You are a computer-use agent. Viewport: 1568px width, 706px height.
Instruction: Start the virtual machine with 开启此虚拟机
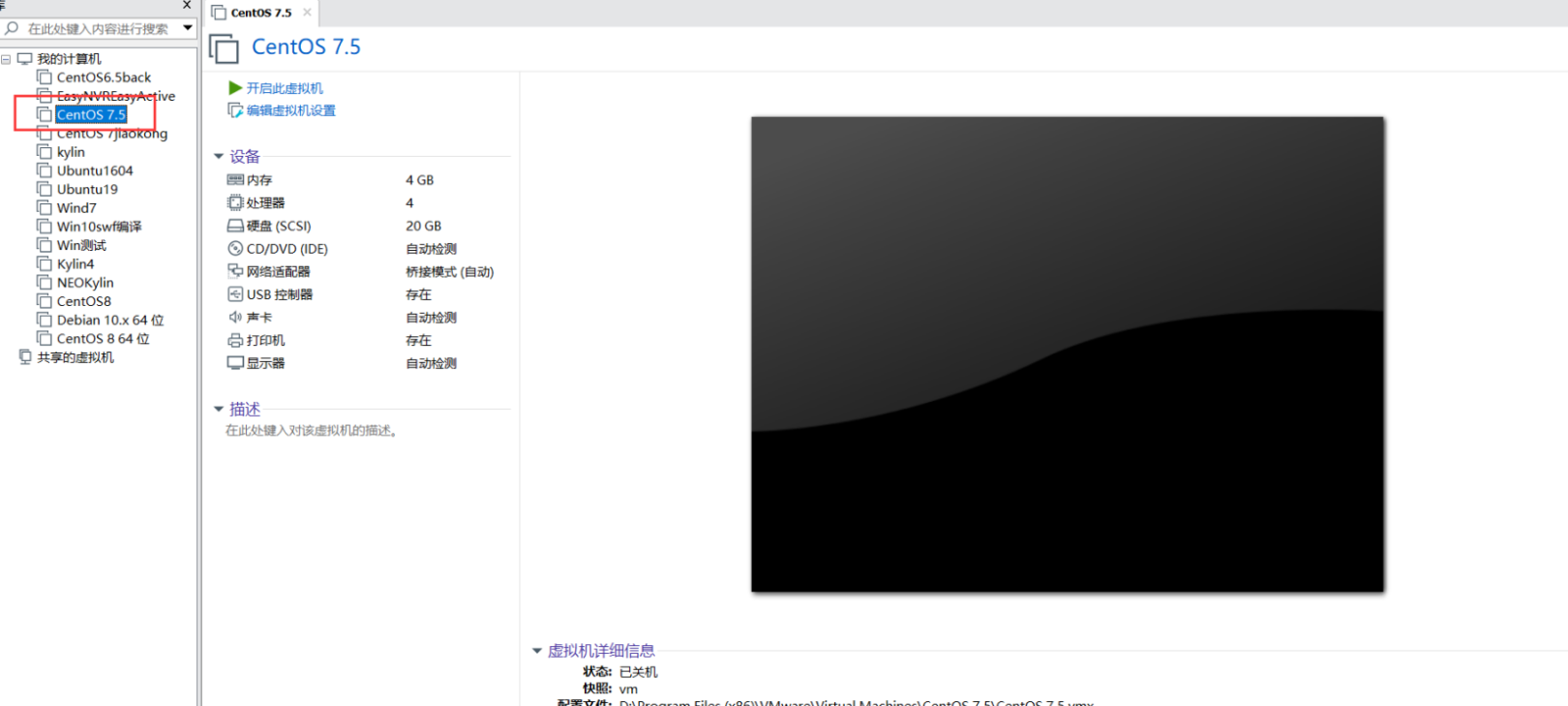[x=285, y=88]
